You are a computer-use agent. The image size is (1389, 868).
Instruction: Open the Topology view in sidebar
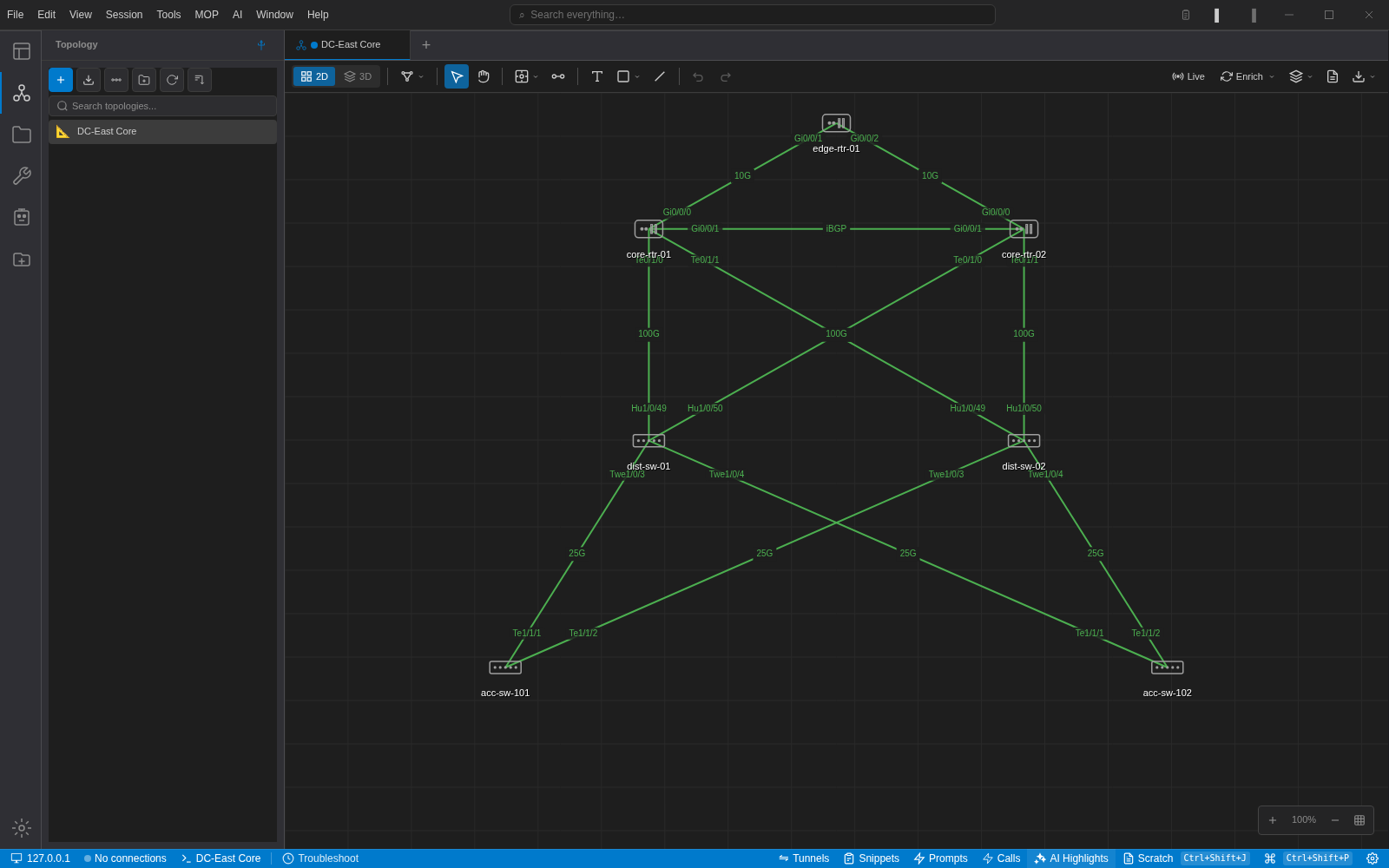click(22, 93)
